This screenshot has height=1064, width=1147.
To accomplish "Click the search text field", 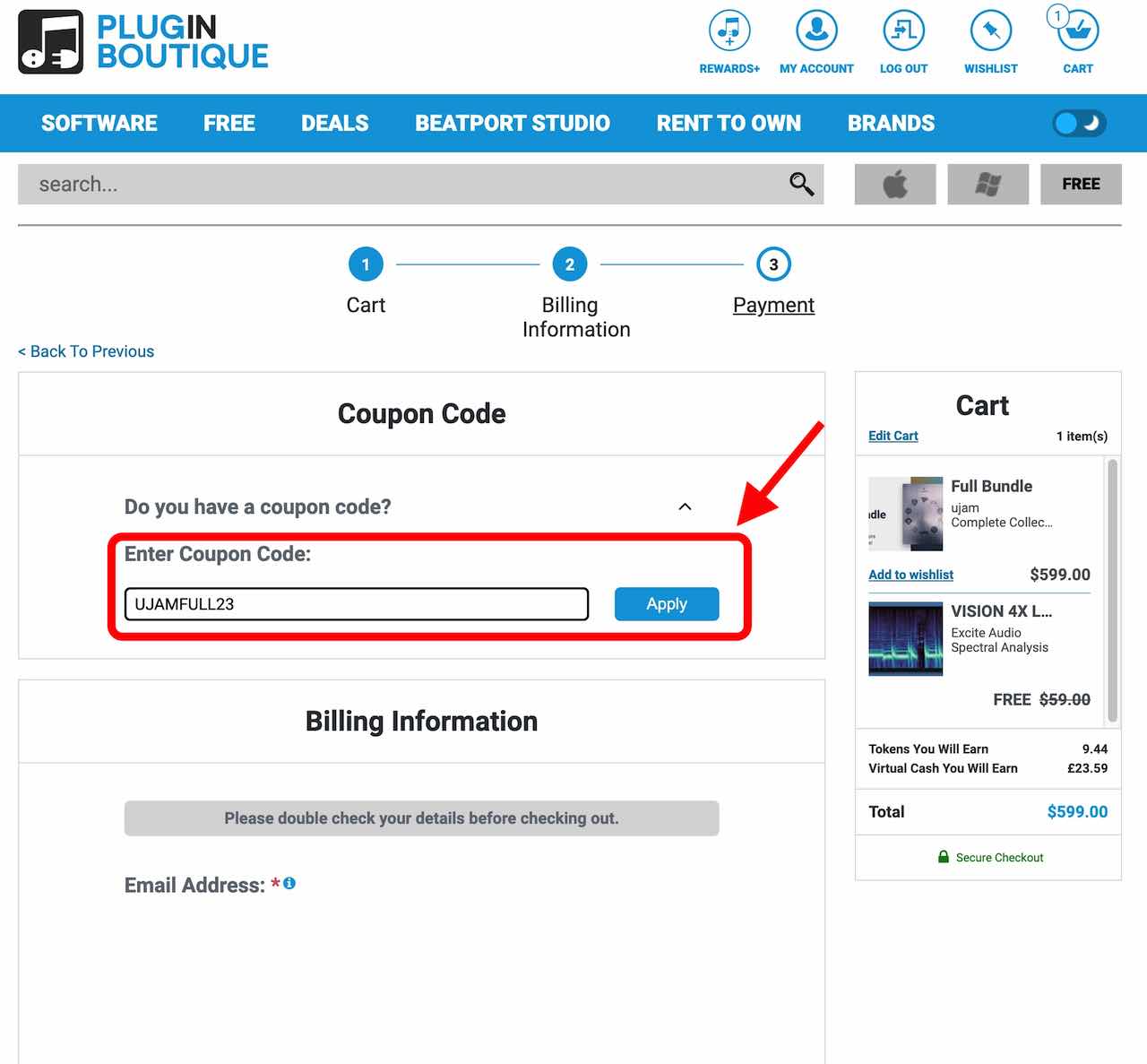I will pyautogui.click(x=403, y=184).
